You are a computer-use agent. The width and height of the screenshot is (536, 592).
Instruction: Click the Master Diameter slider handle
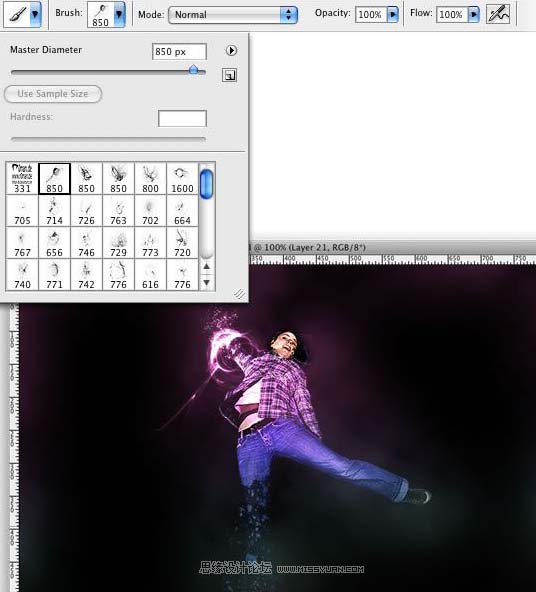click(x=193, y=69)
